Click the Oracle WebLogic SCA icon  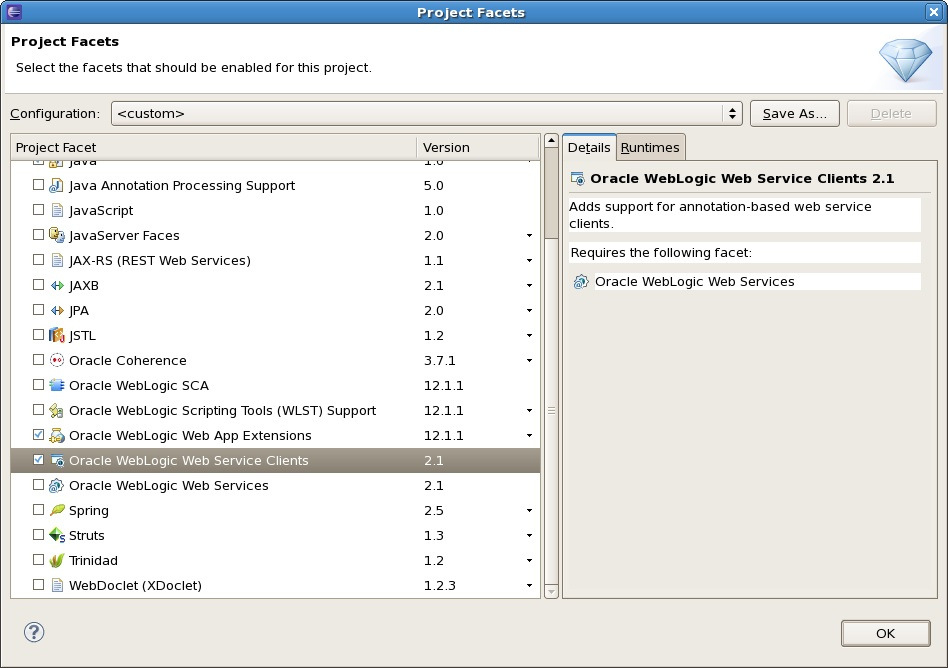pos(56,385)
